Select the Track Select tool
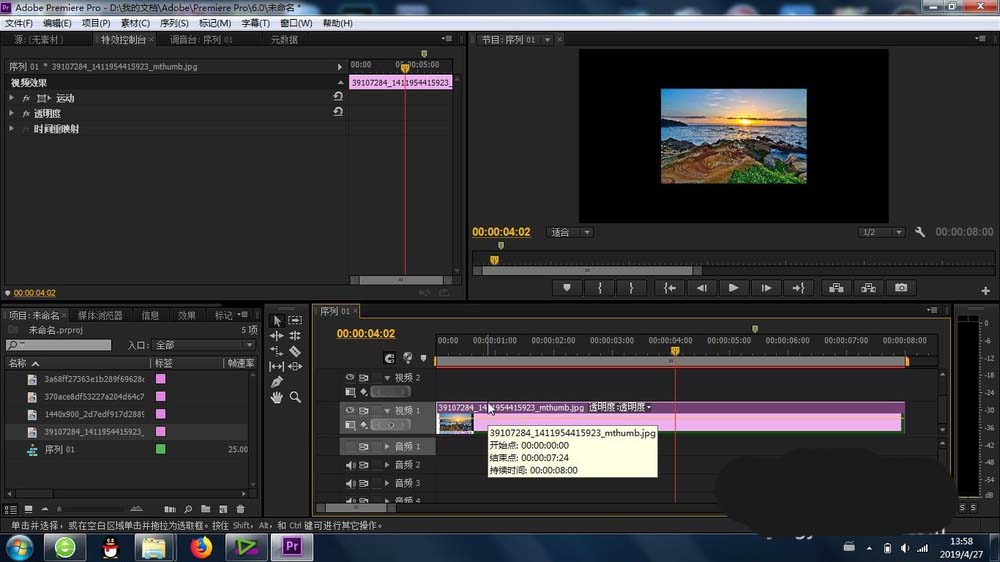Screen dimensions: 1000x562 [295, 320]
